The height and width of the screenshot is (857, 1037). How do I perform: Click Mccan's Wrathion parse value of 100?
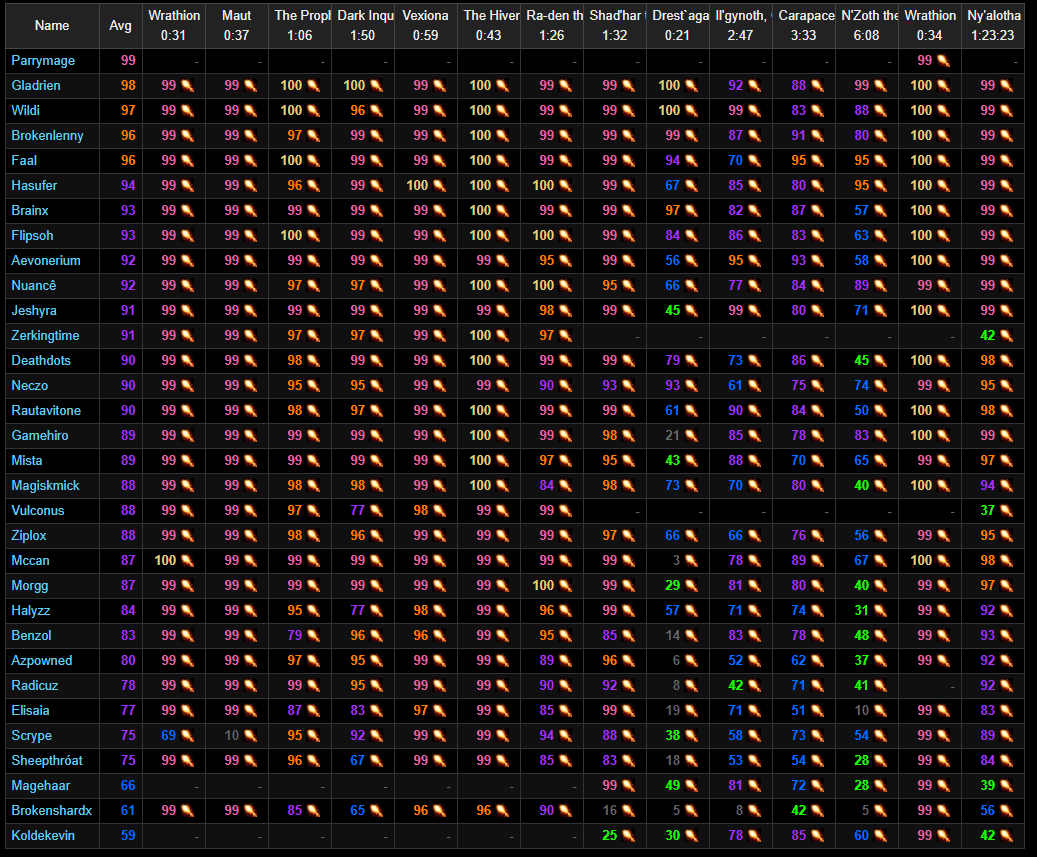coord(165,561)
